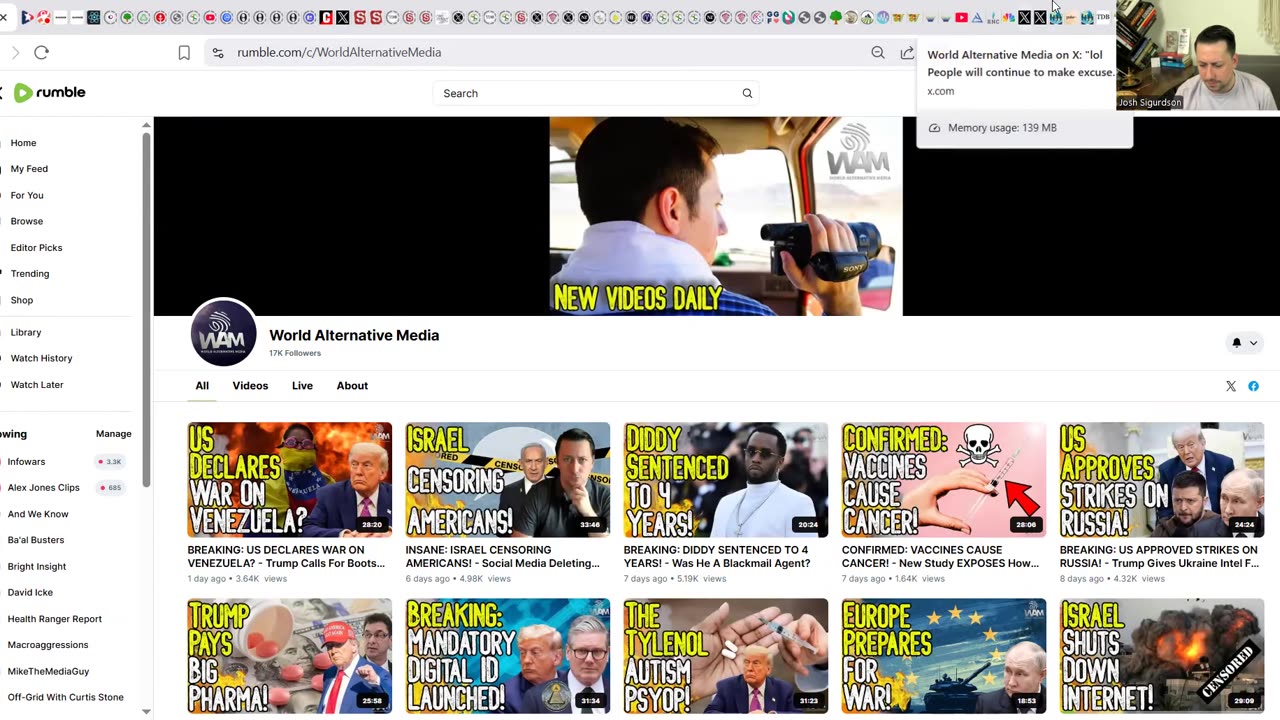Click the Manage following link

[113, 434]
